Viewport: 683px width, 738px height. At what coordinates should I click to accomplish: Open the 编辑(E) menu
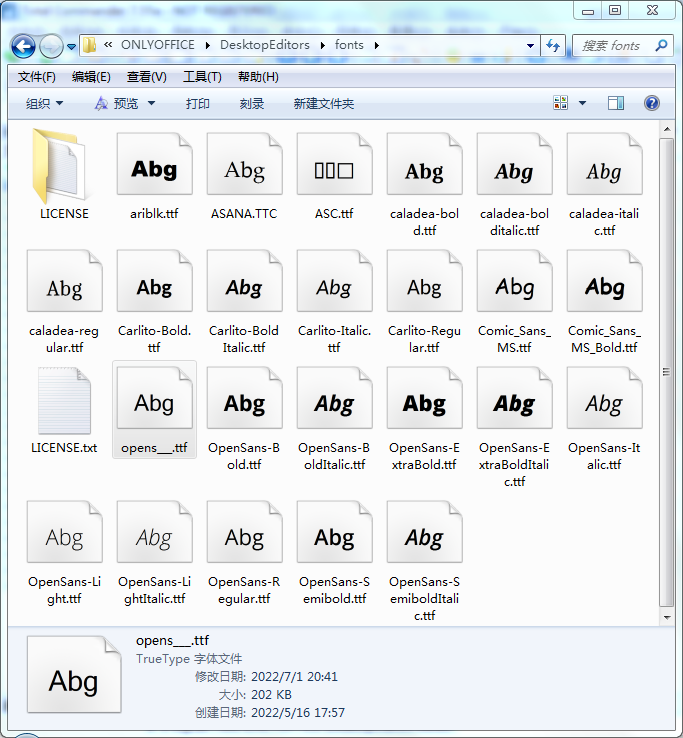[x=91, y=77]
